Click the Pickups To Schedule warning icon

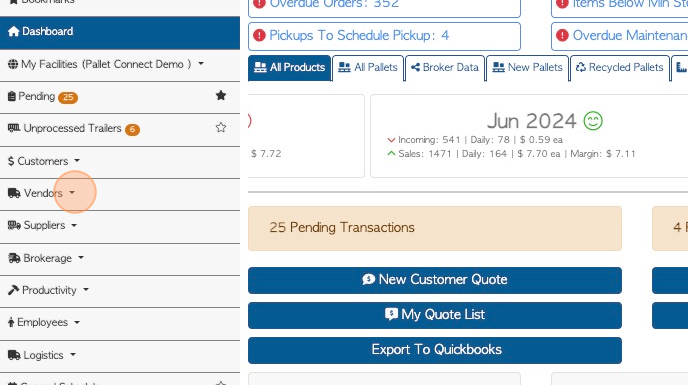point(259,35)
